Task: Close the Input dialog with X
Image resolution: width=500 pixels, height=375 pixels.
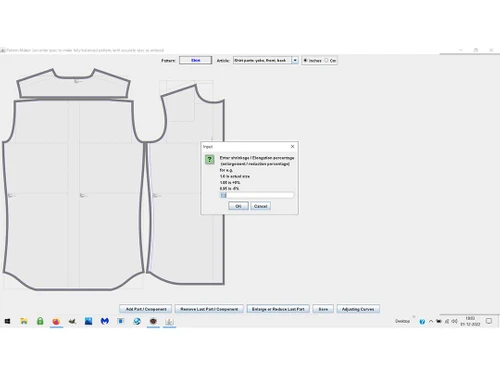Action: pyautogui.click(x=292, y=147)
